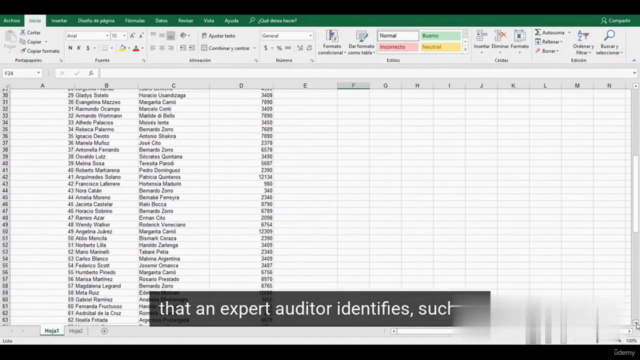Expand the Autosuma dropdown arrow

pos(569,32)
